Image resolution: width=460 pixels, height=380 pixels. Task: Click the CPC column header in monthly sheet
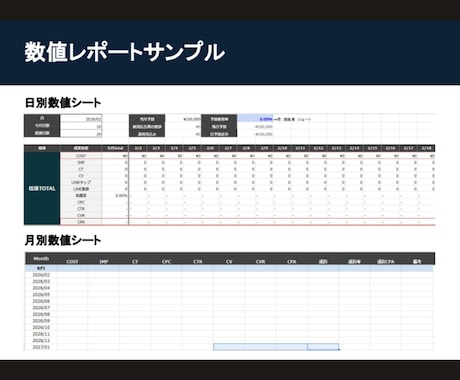click(x=166, y=262)
